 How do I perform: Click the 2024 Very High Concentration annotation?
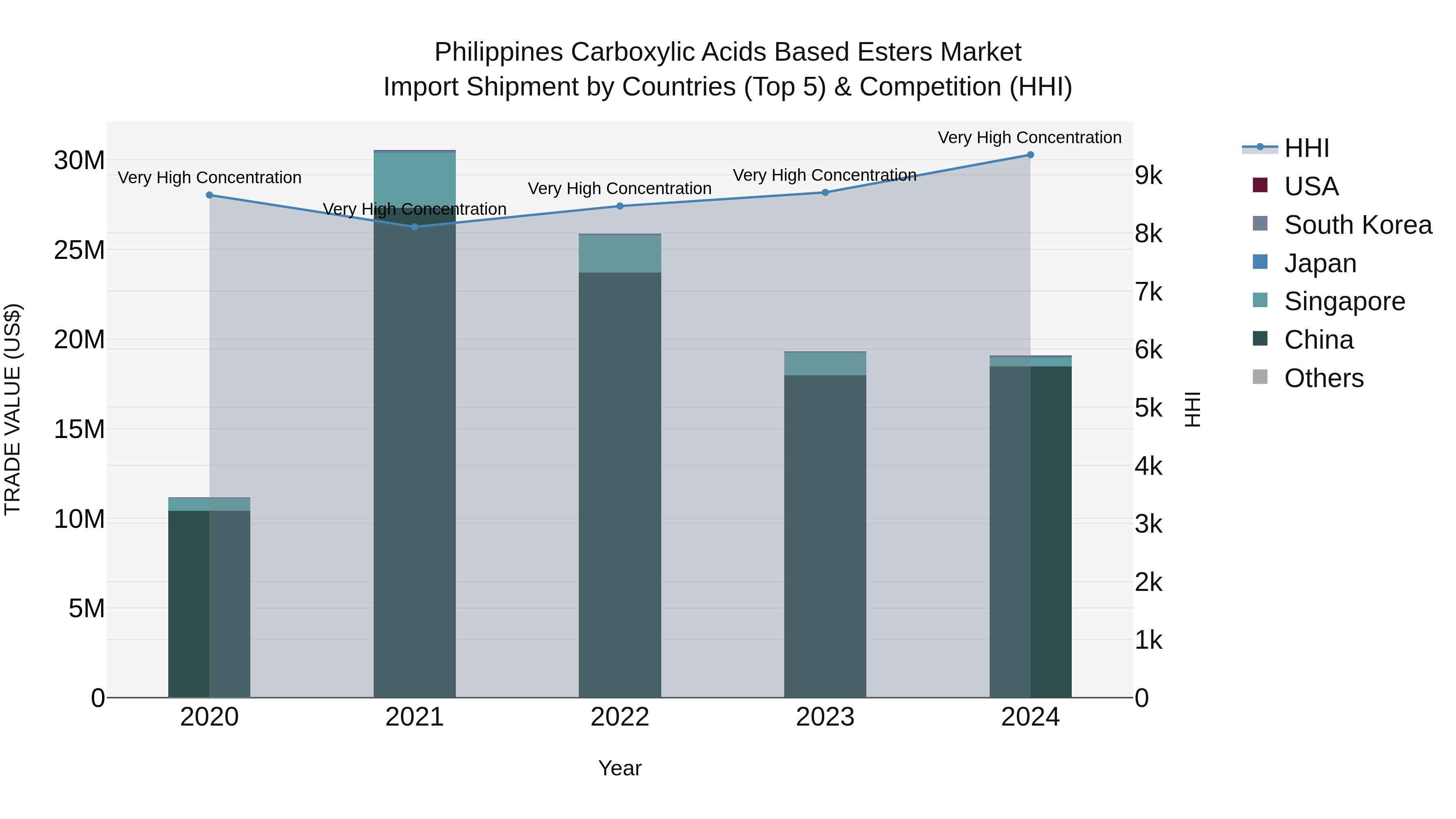[1030, 138]
